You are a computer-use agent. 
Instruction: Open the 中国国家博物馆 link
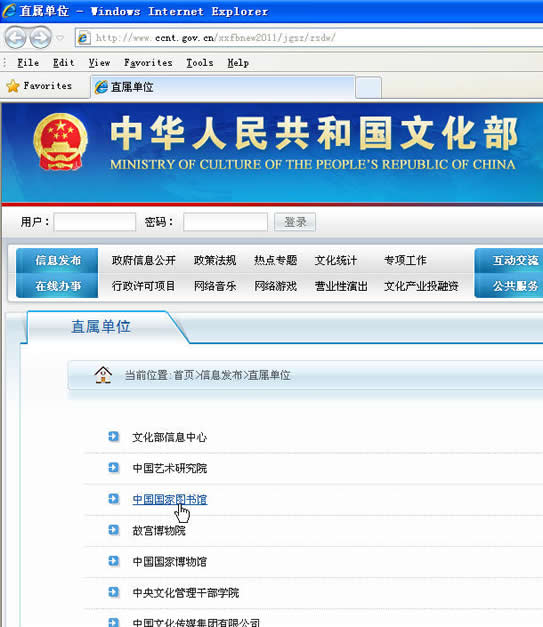click(170, 562)
